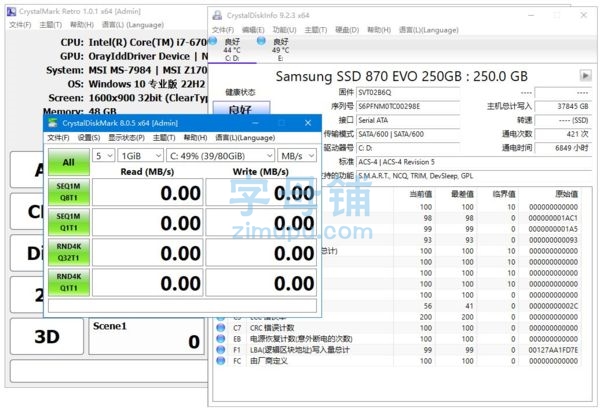The height and width of the screenshot is (411, 600).
Task: Click the 当前值 column header
Action: click(421, 194)
